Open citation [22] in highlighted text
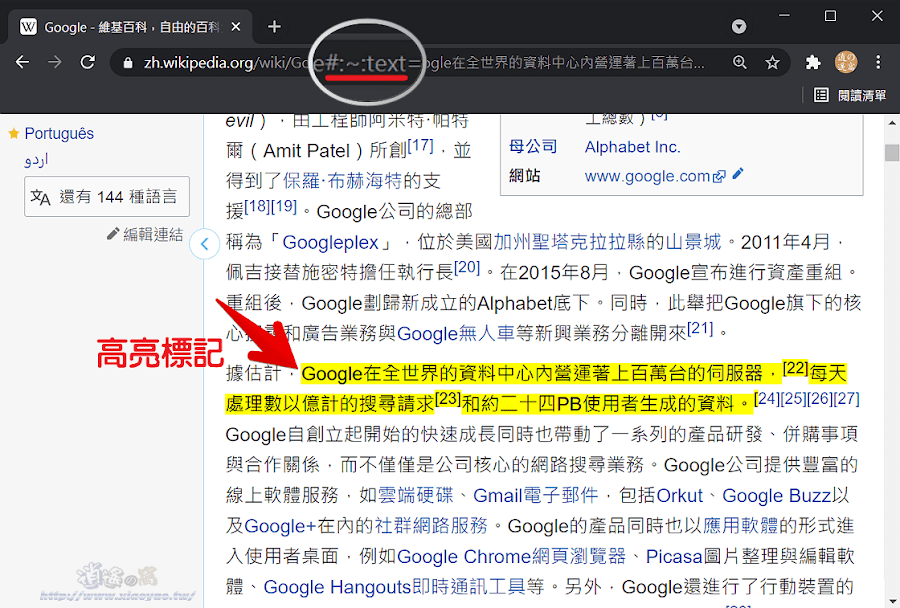 tap(796, 368)
